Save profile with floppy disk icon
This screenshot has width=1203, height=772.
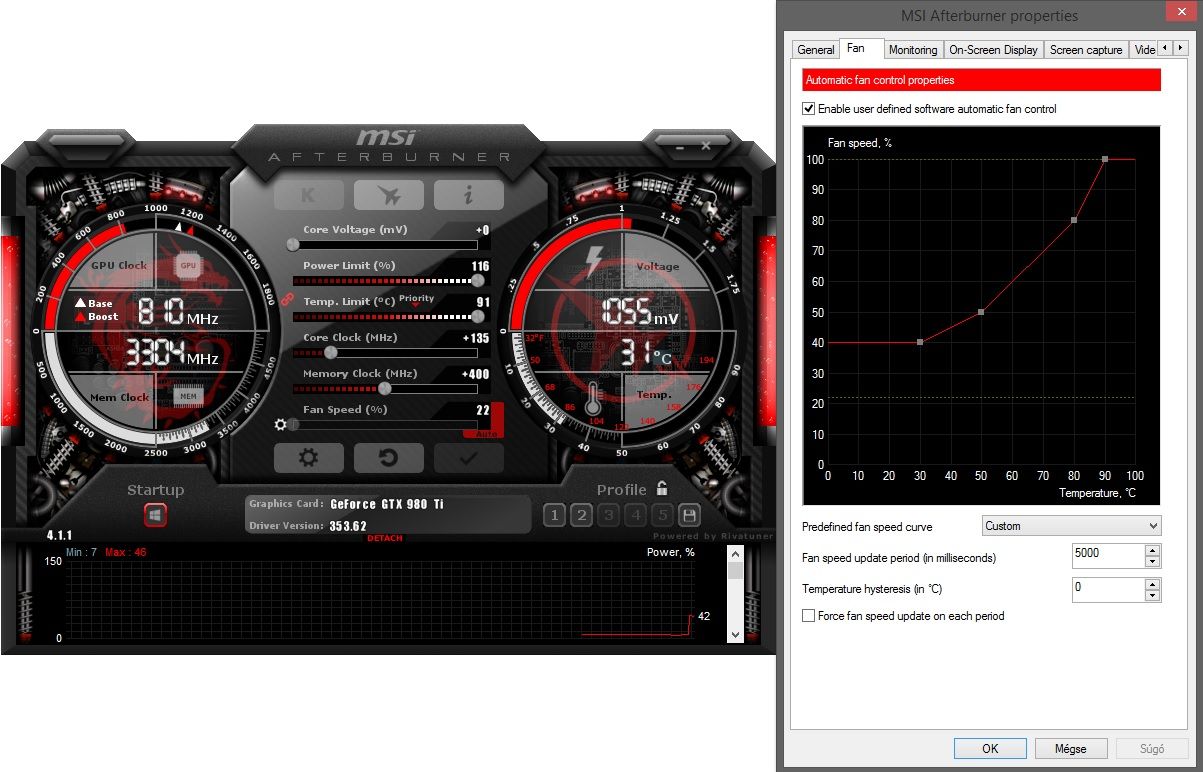coord(688,516)
